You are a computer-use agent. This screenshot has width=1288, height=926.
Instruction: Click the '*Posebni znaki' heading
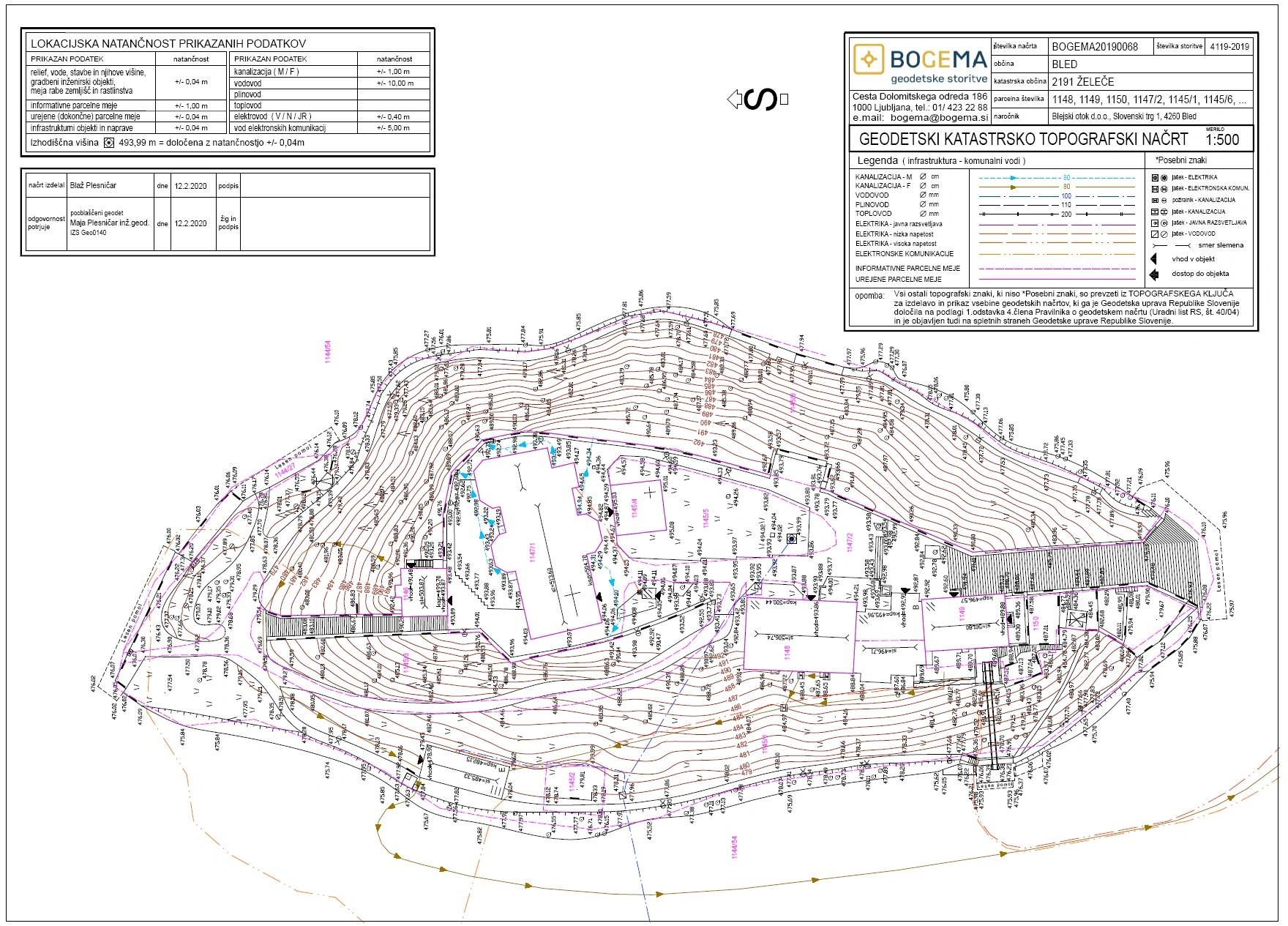1181,160
